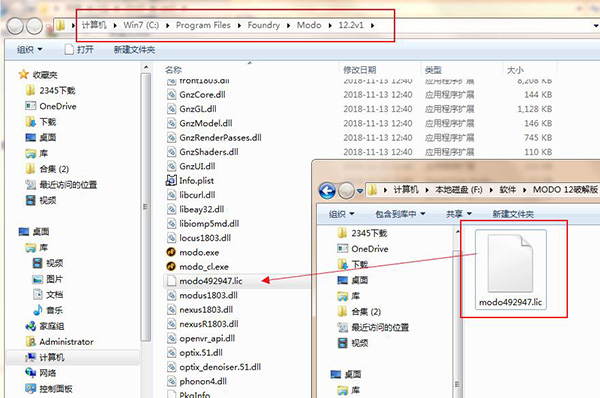Click 打开 button in the Modo window toolbar

click(x=79, y=50)
